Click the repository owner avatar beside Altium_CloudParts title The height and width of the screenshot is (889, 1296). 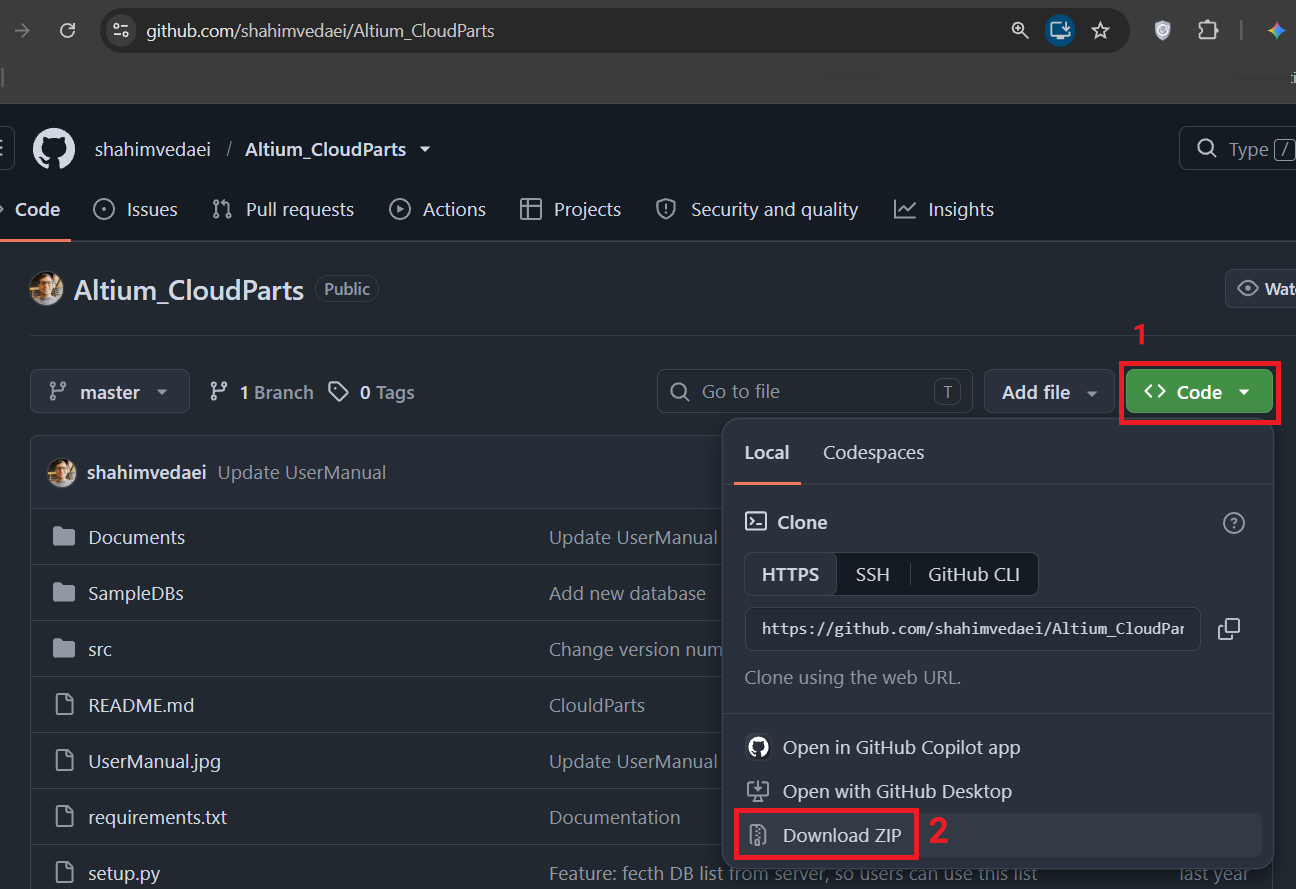(46, 289)
